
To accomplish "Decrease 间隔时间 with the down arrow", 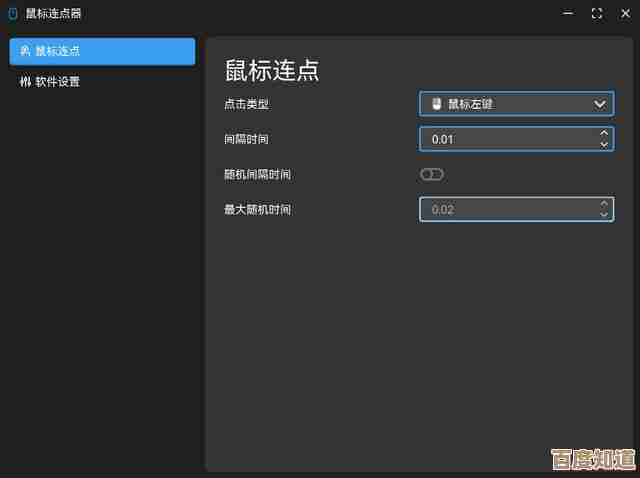I will [603, 145].
